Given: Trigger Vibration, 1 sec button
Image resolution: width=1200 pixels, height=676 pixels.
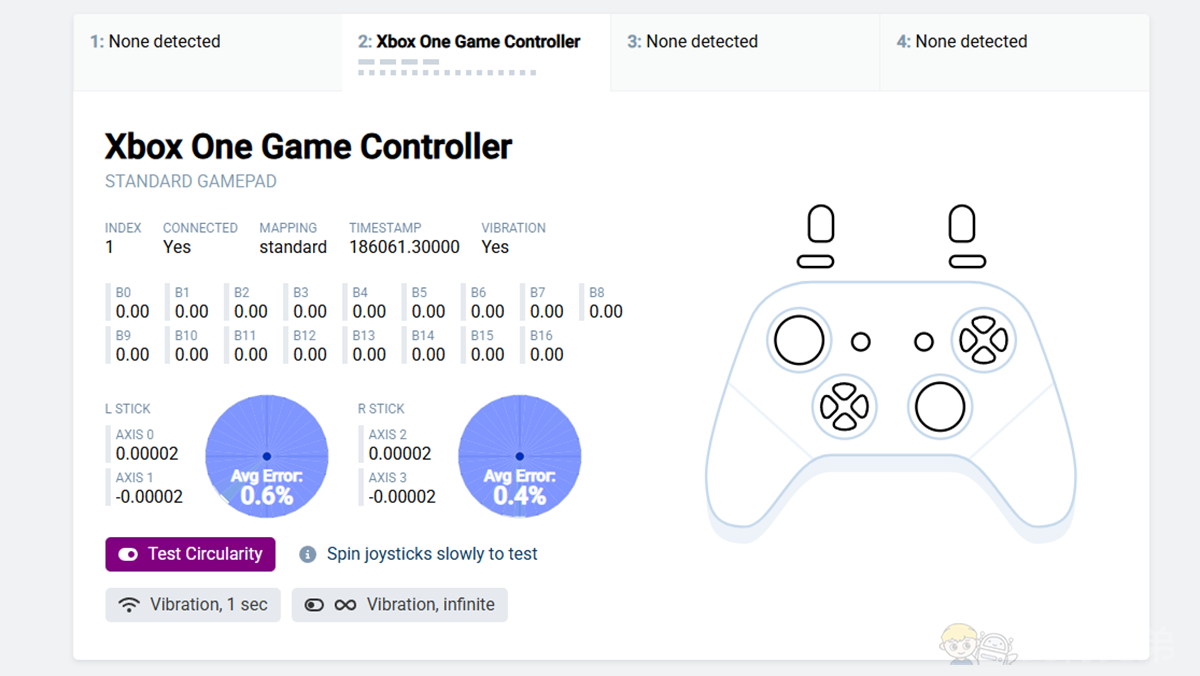Looking at the screenshot, I should [193, 605].
